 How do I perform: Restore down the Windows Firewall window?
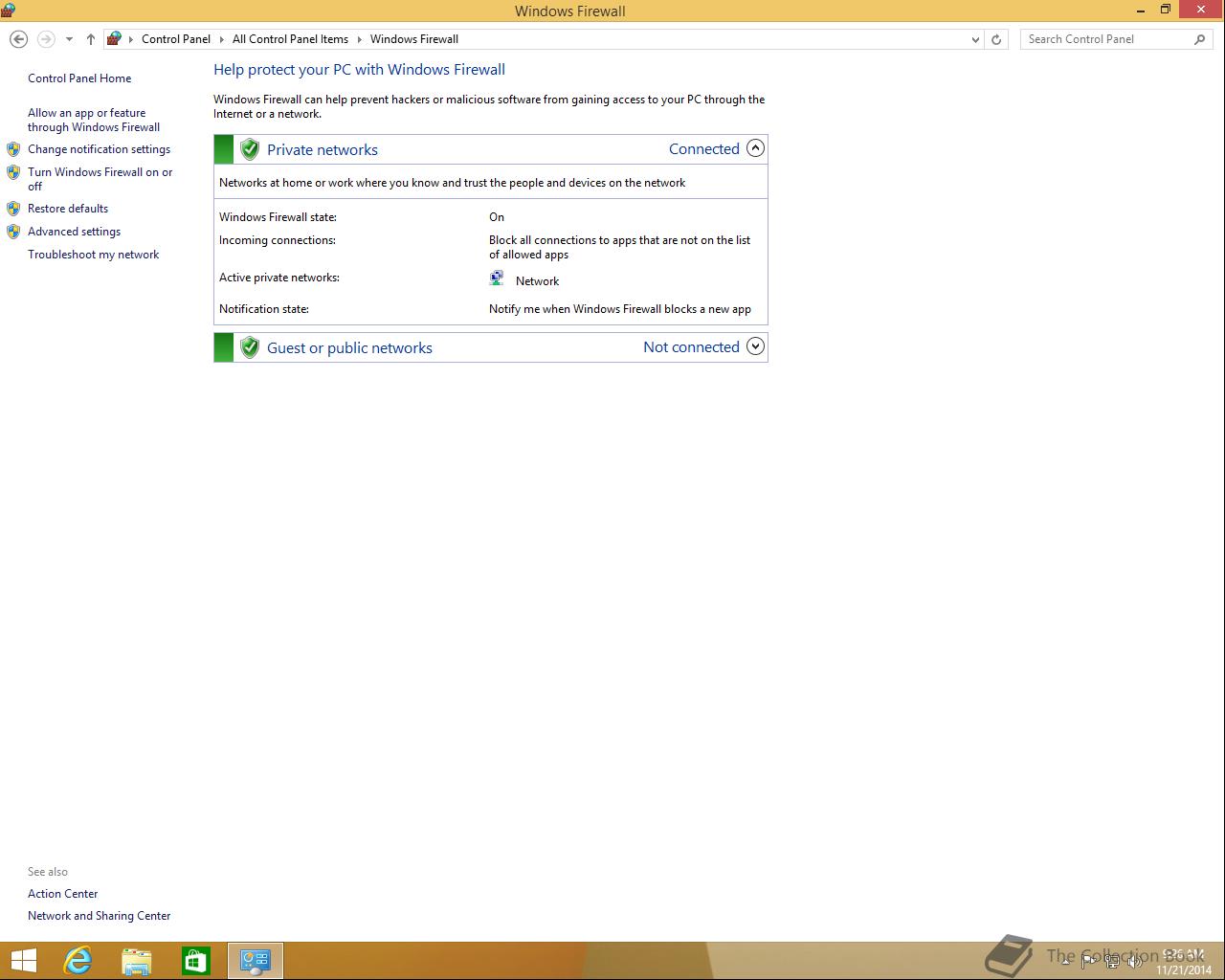pos(1165,10)
